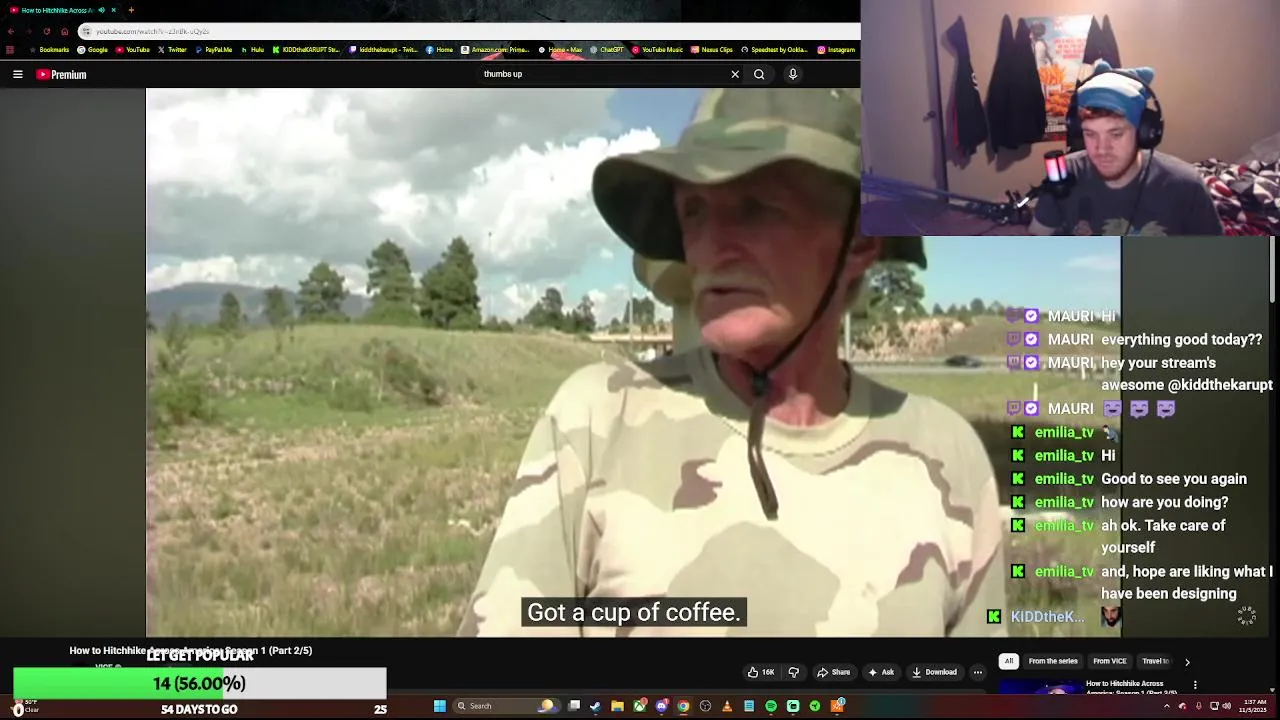
Task: Open the Instagram bookmark
Action: tap(836, 50)
